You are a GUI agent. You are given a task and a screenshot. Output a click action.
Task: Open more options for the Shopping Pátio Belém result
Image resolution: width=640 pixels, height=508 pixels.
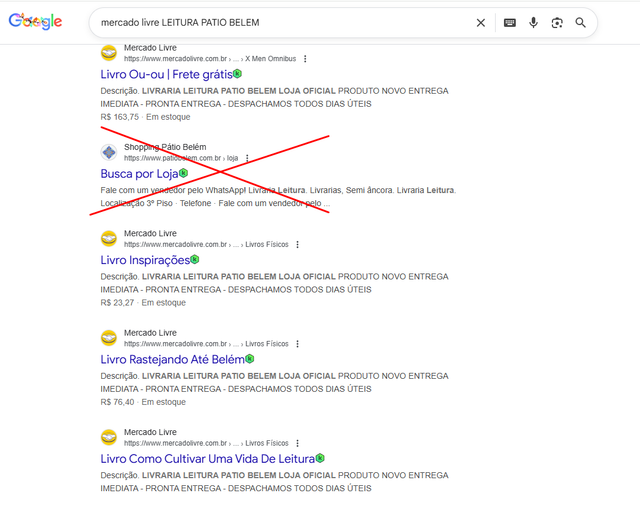click(x=247, y=158)
